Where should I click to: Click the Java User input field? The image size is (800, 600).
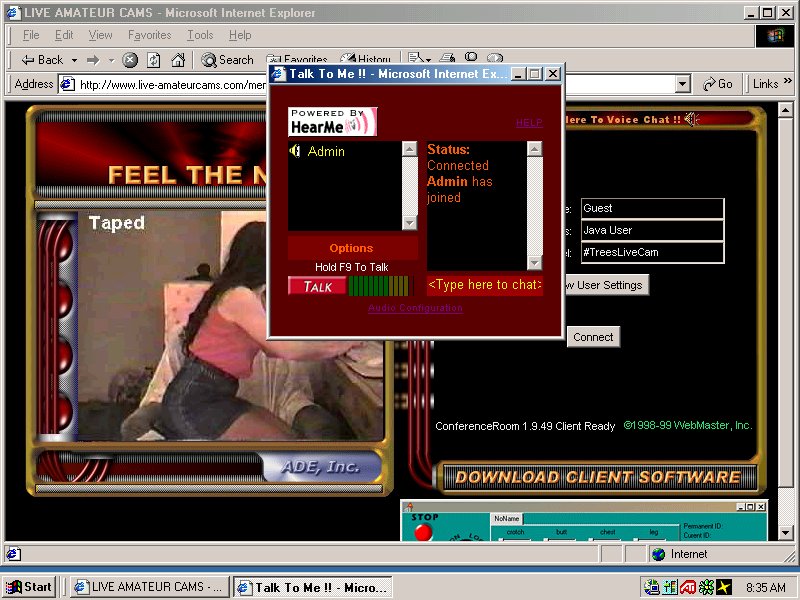click(653, 230)
